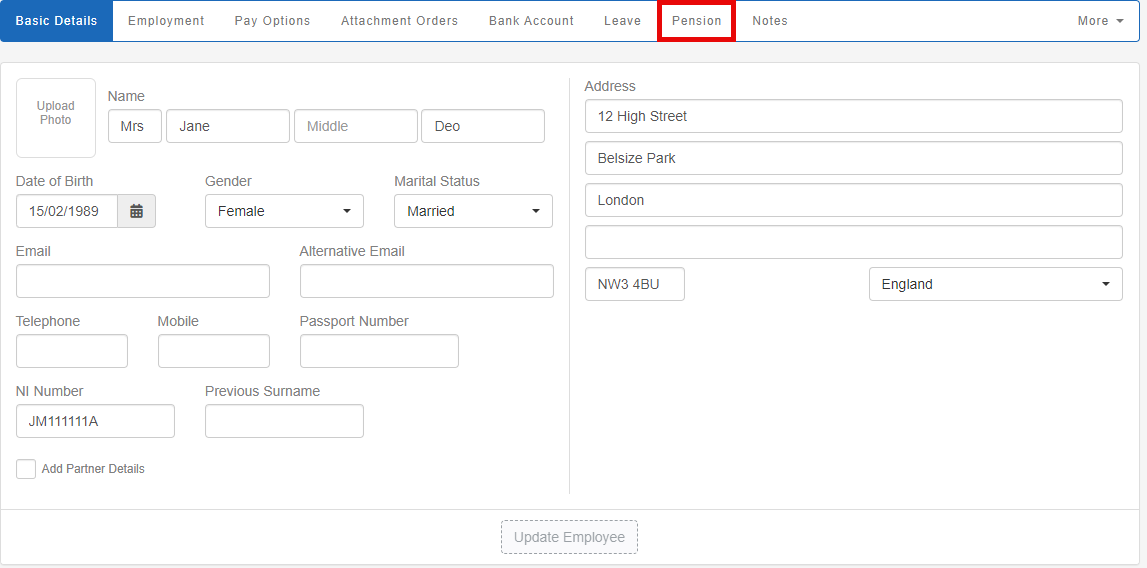Viewport: 1147px width, 568px height.
Task: Switch to the Bank Account tab
Action: 531,21
